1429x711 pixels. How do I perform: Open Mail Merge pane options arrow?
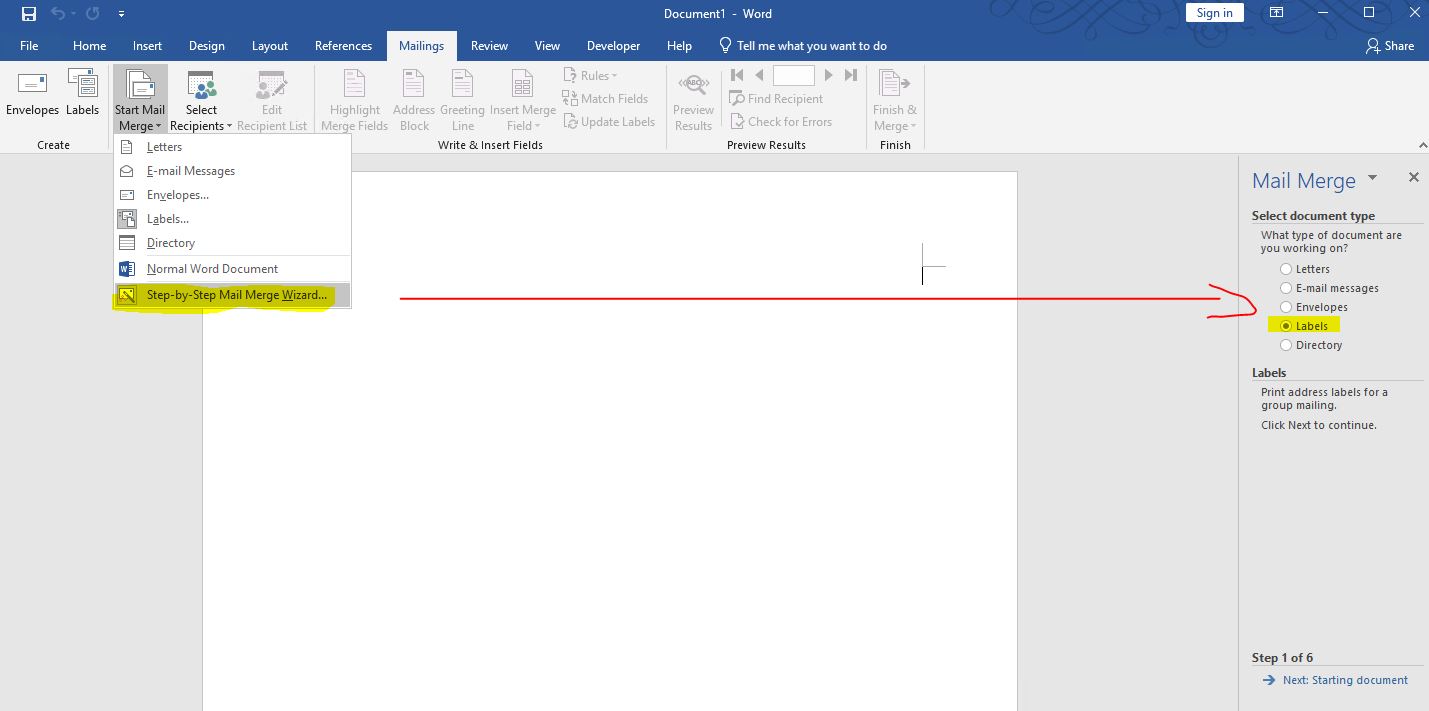tap(1372, 178)
